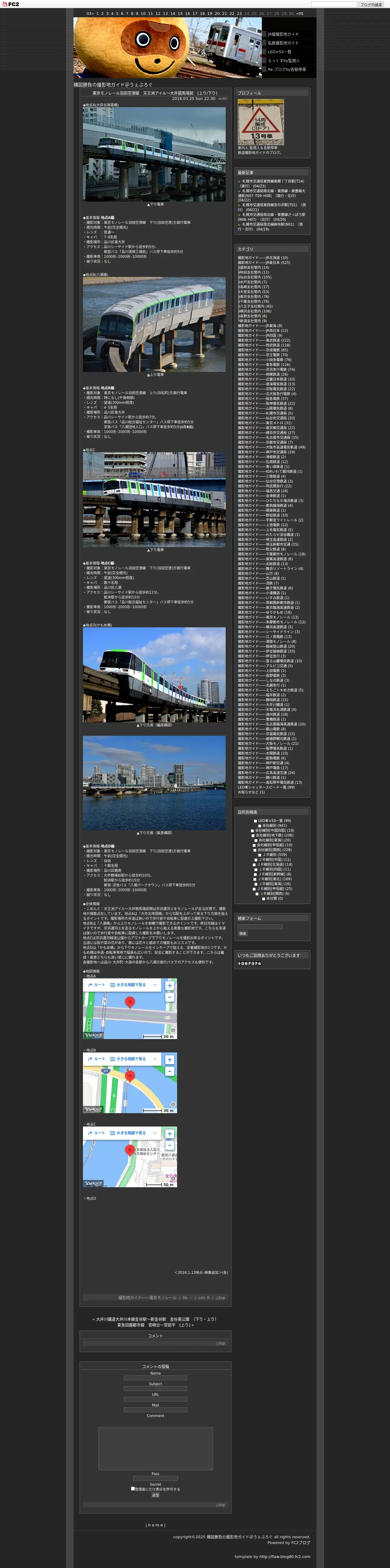Click the sidebar 検索フォーム input field
Viewport: 390px width, 1568px height.
(x=260, y=926)
